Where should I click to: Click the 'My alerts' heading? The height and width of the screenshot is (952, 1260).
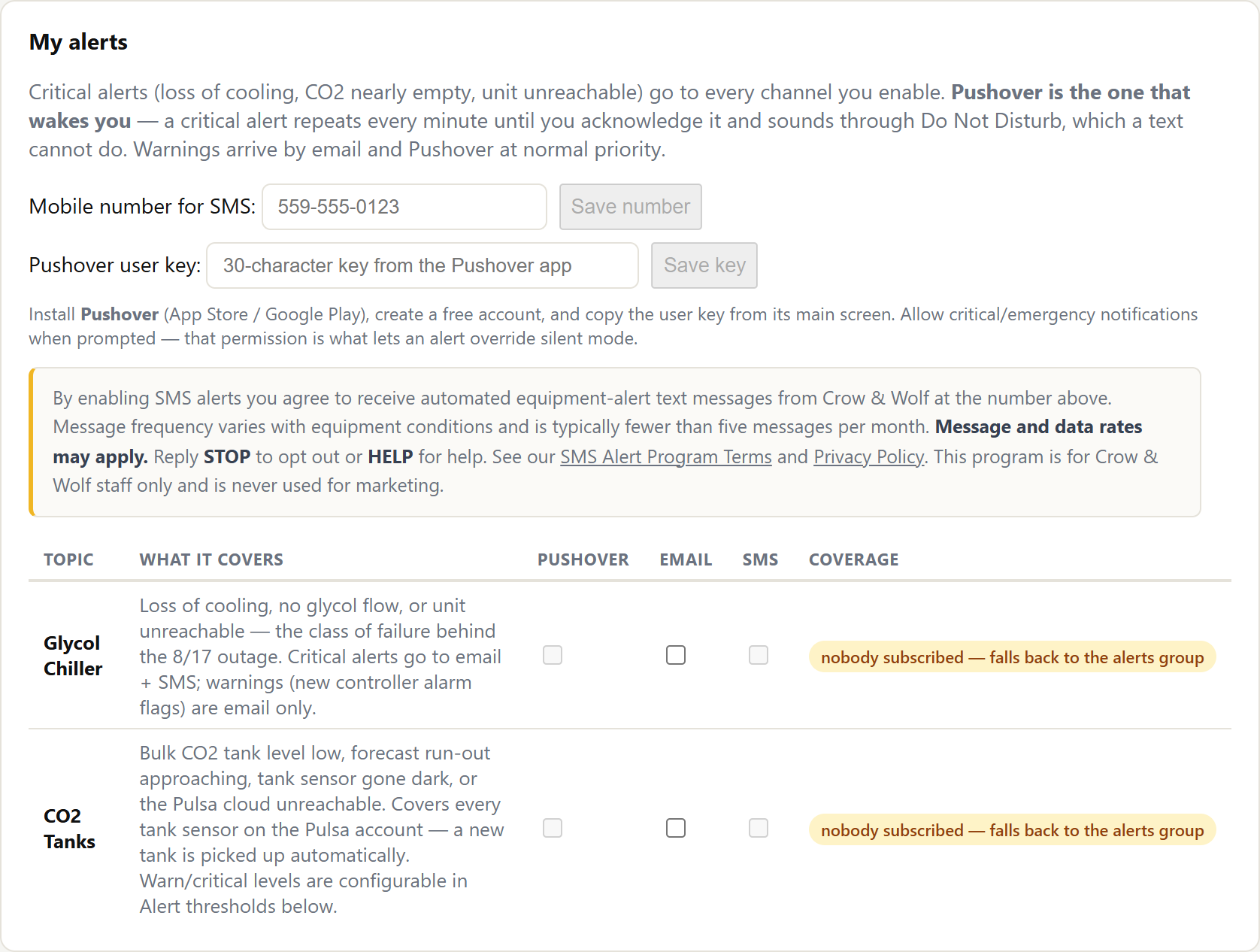(78, 42)
